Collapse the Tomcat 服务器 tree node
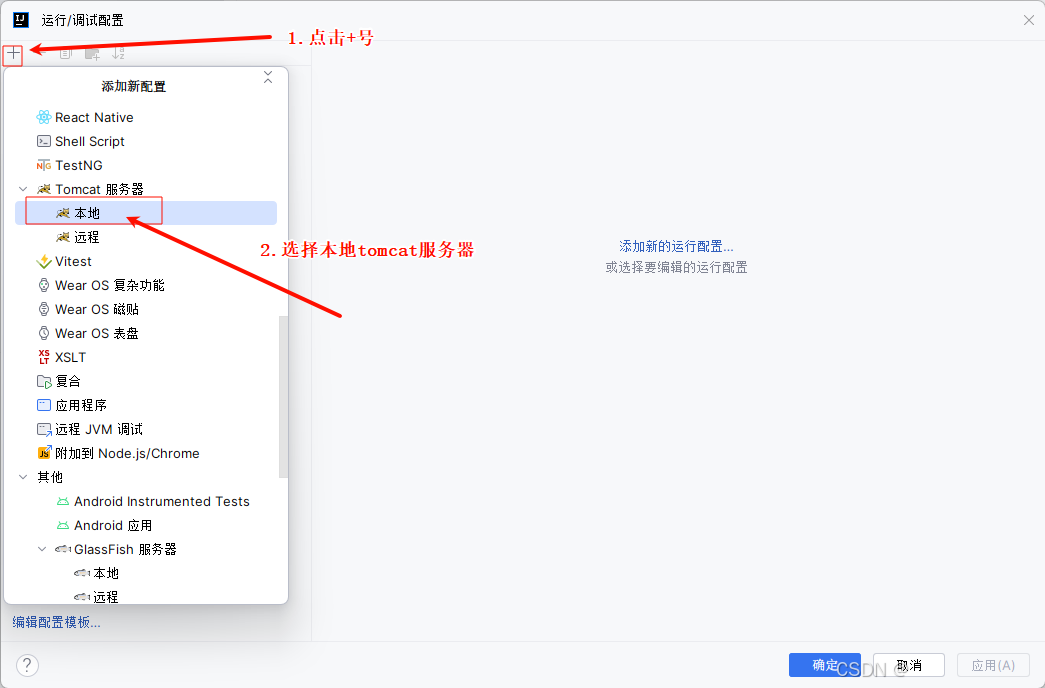1045x688 pixels. 23,189
